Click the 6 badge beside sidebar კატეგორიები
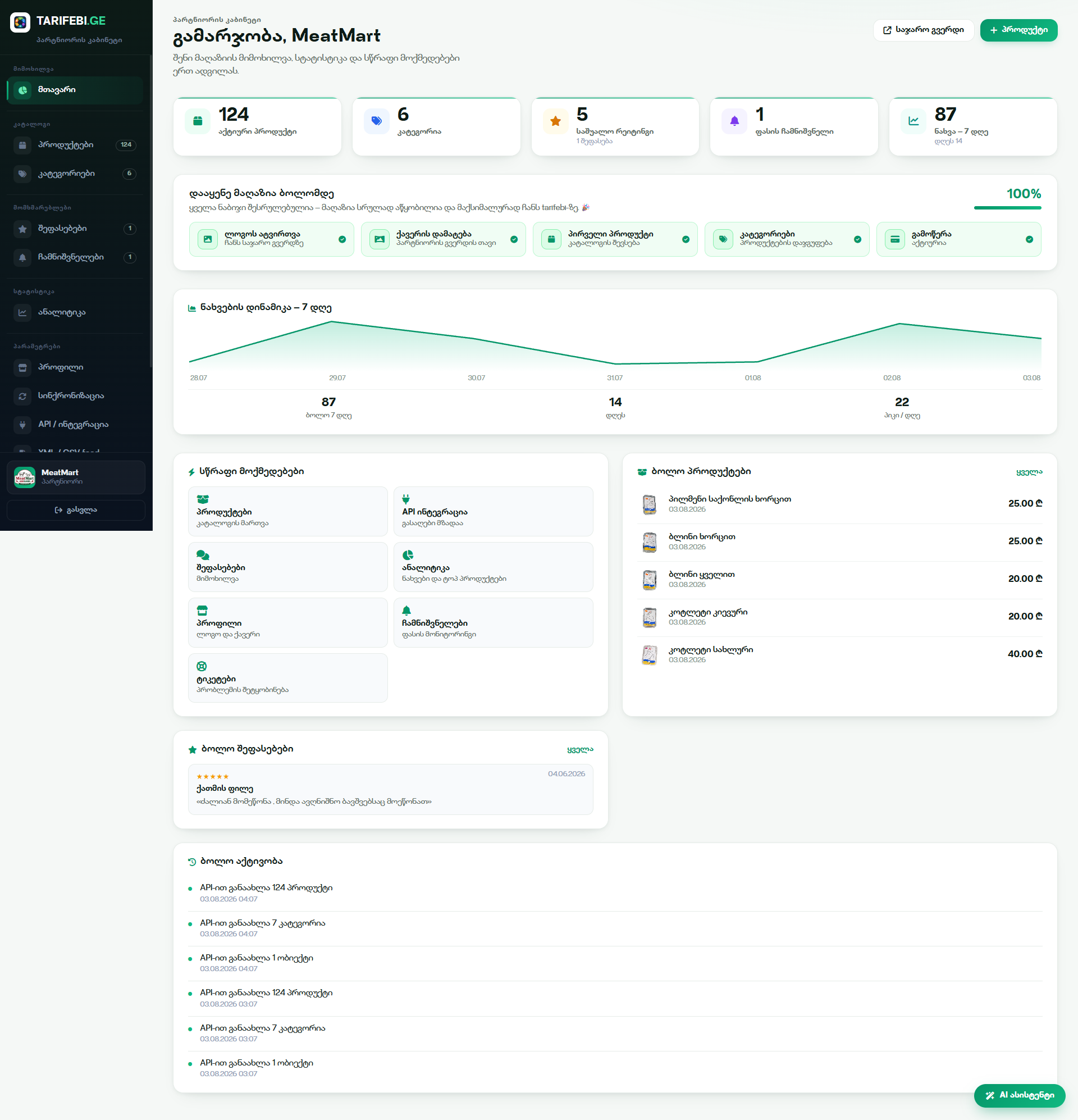Viewport: 1078px width, 1120px height. 129,174
